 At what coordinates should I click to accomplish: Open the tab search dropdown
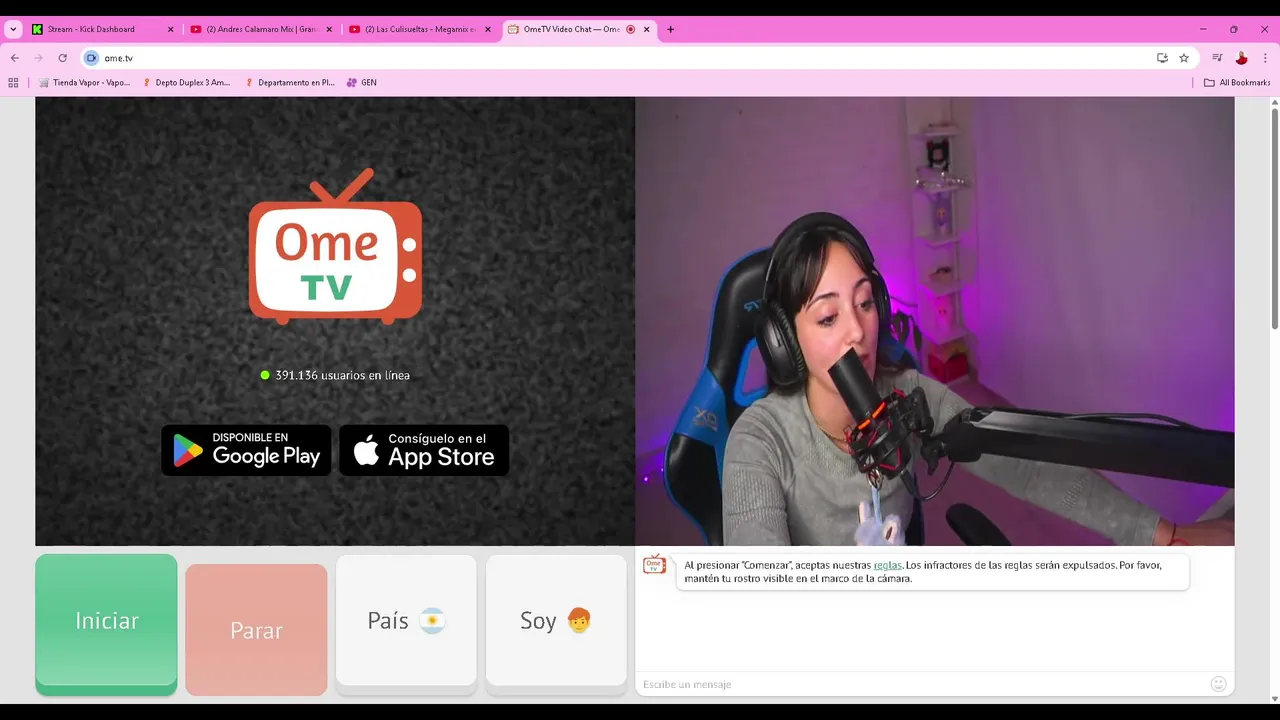point(13,29)
